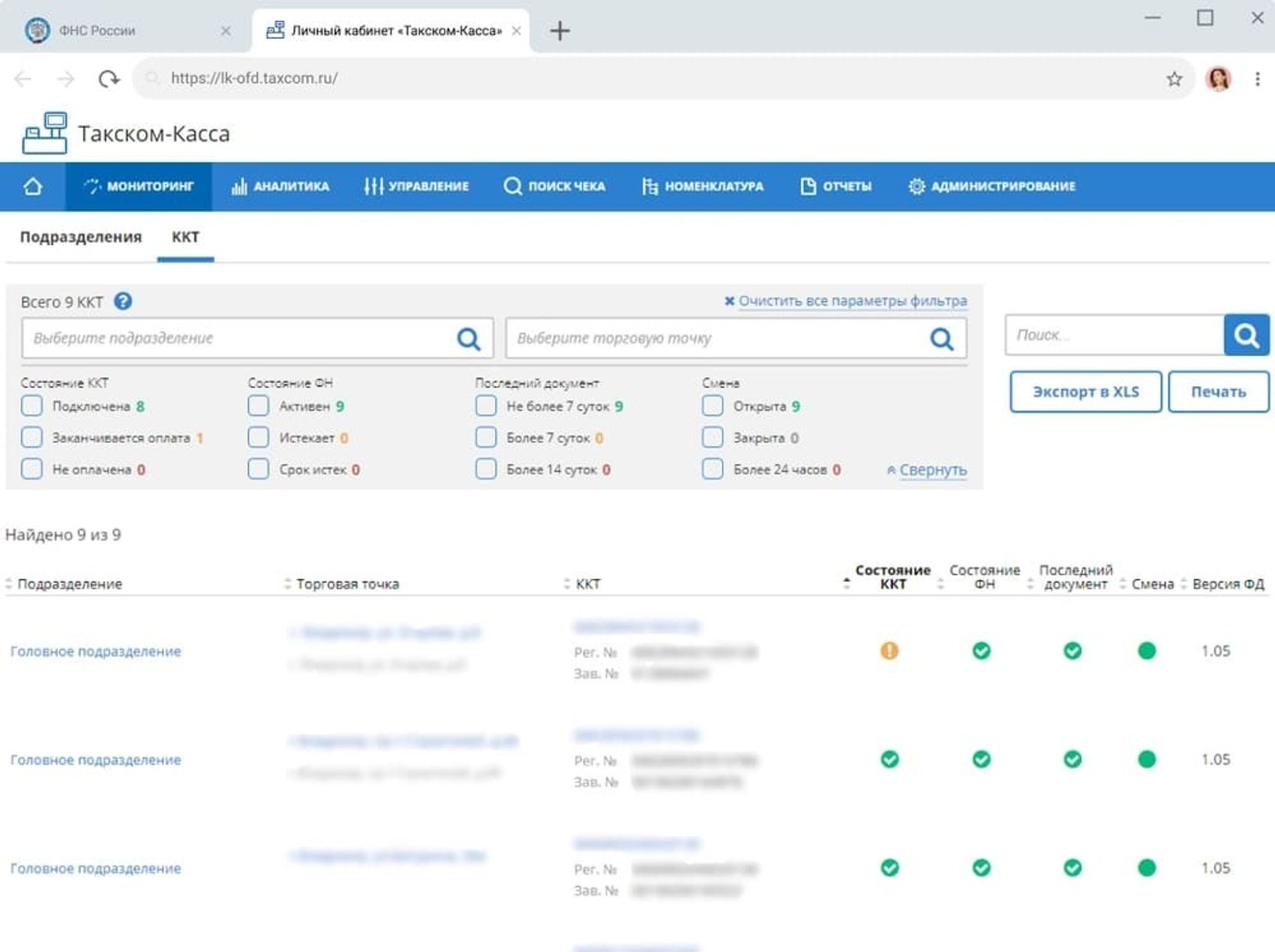Open the Администрирование menu section

coord(991,186)
